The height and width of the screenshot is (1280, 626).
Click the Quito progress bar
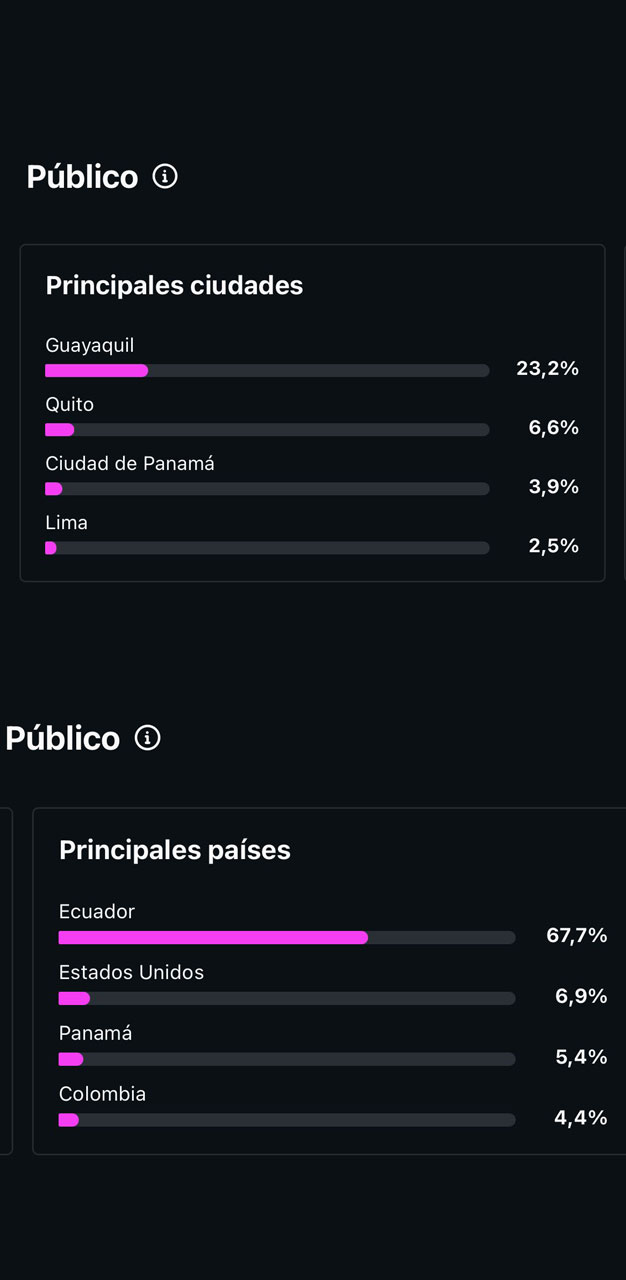click(267, 430)
